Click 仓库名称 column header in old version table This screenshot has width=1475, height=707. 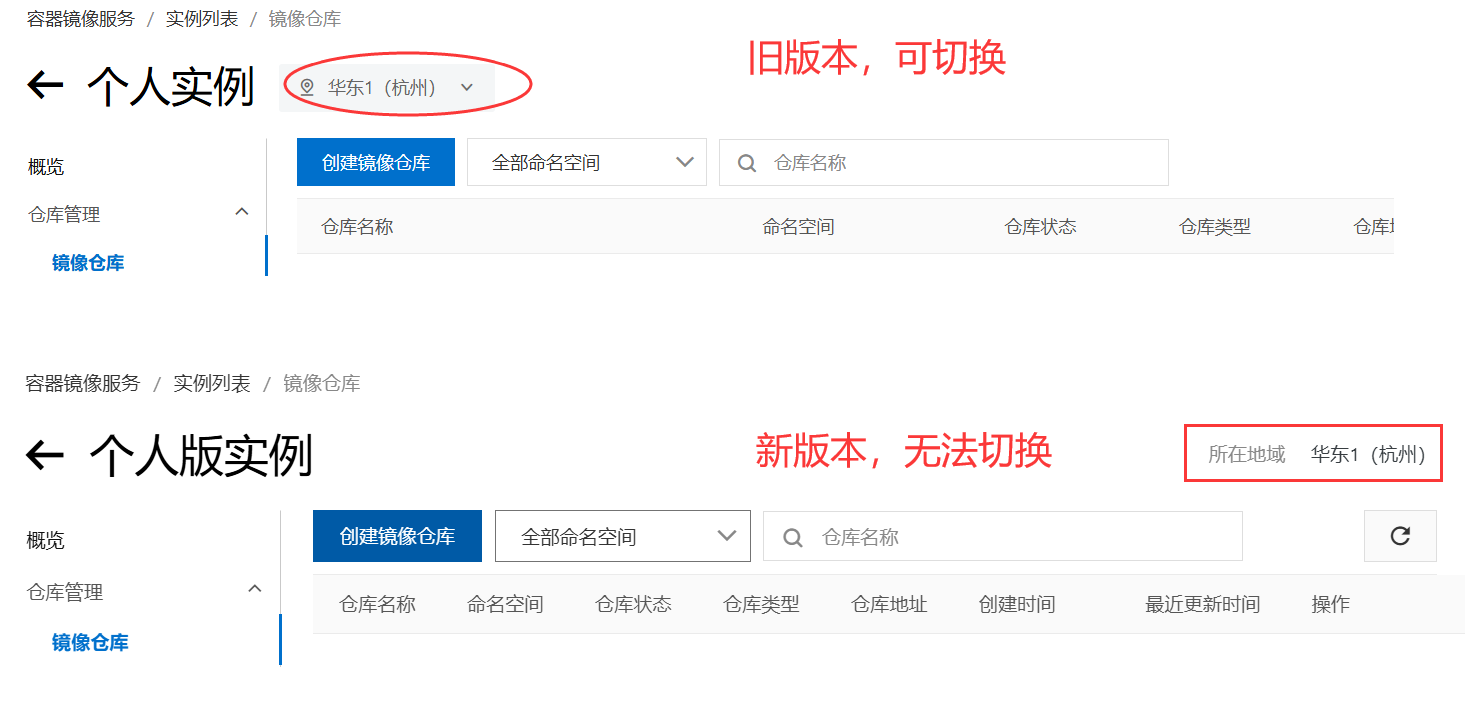357,227
